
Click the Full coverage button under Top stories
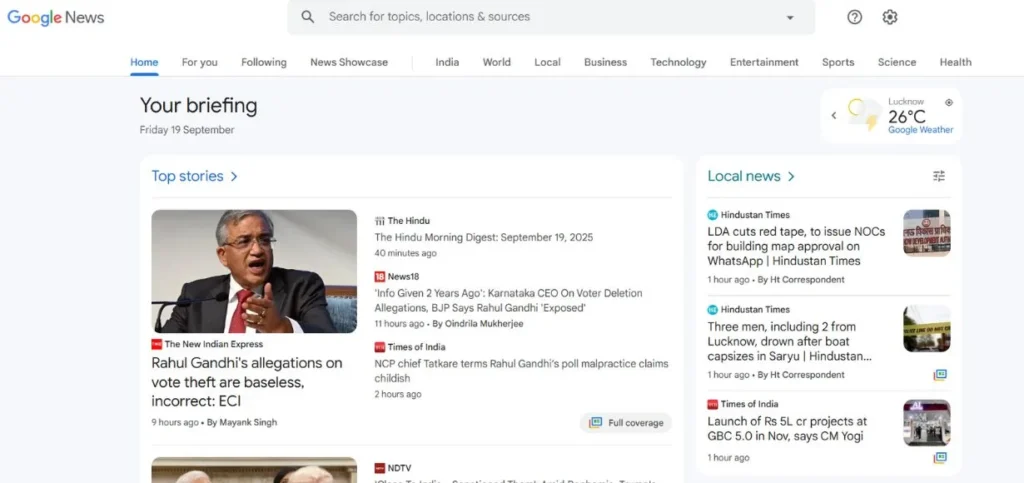click(626, 423)
